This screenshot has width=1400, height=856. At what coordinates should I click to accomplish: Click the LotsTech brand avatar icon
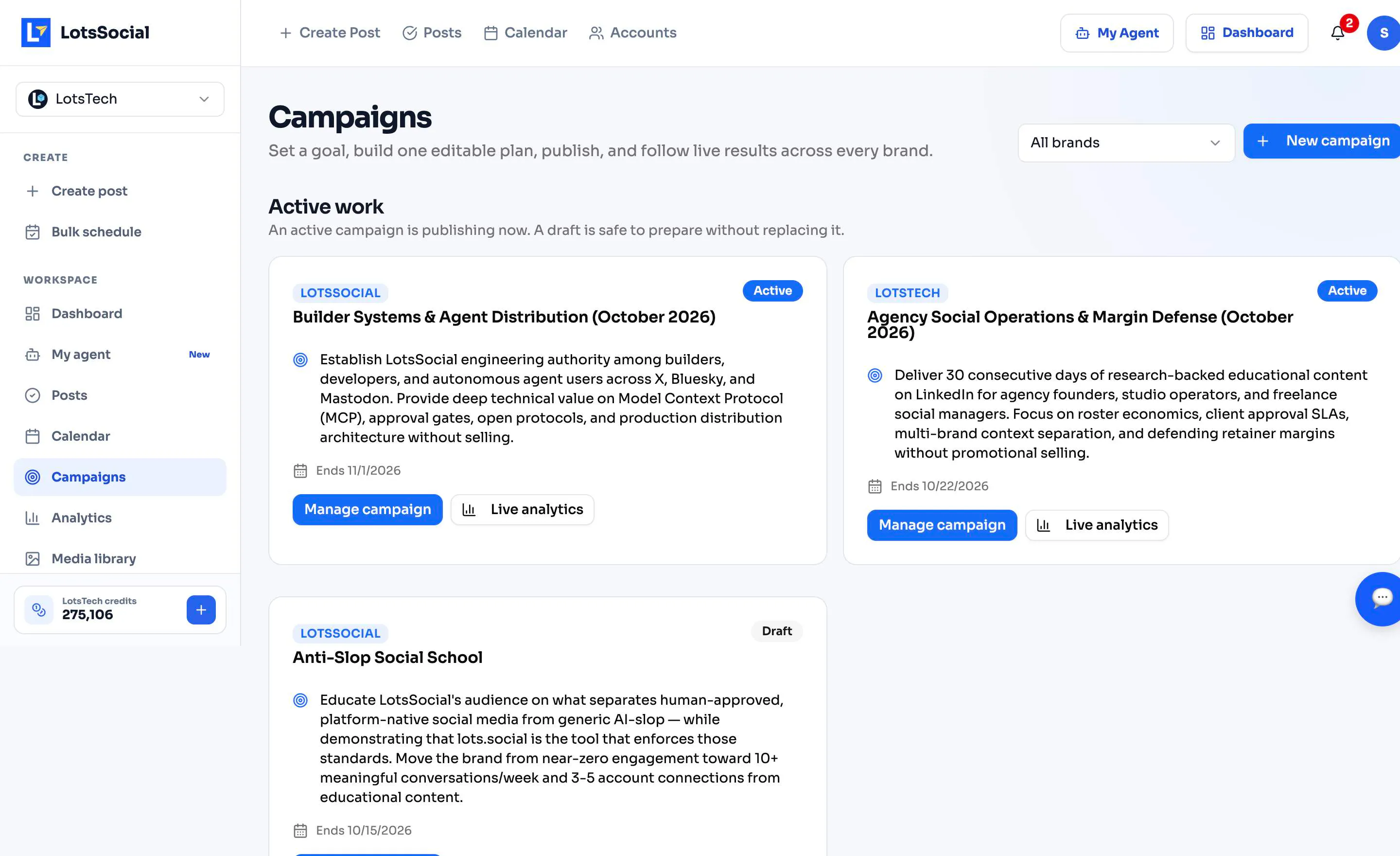[x=38, y=99]
